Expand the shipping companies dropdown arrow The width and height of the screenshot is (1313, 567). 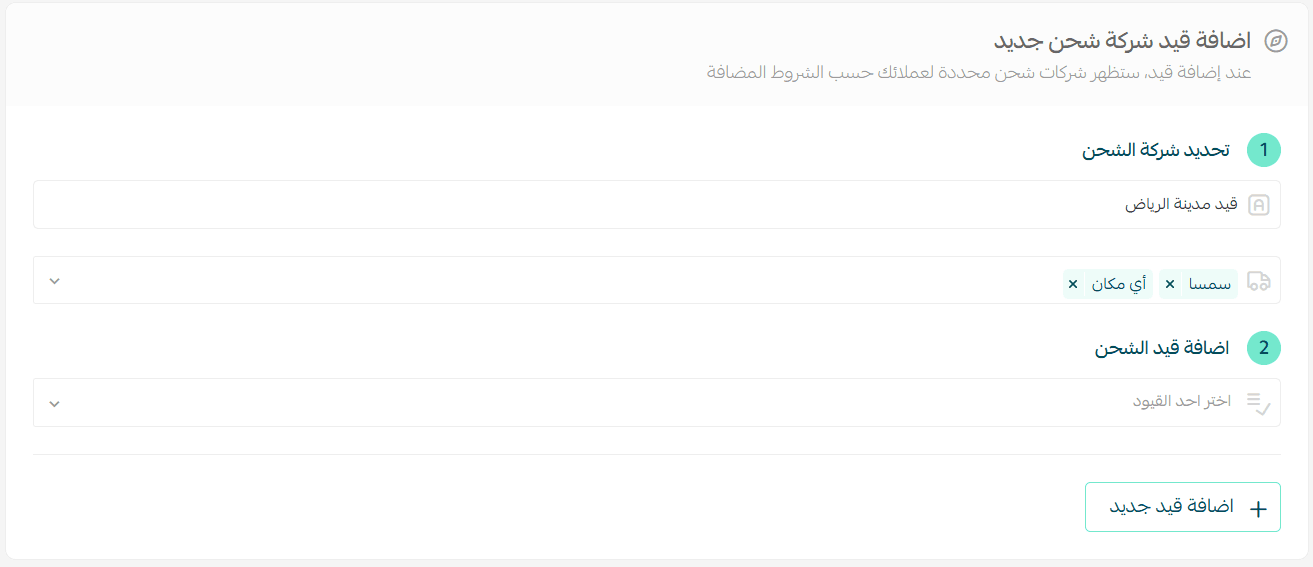55,281
